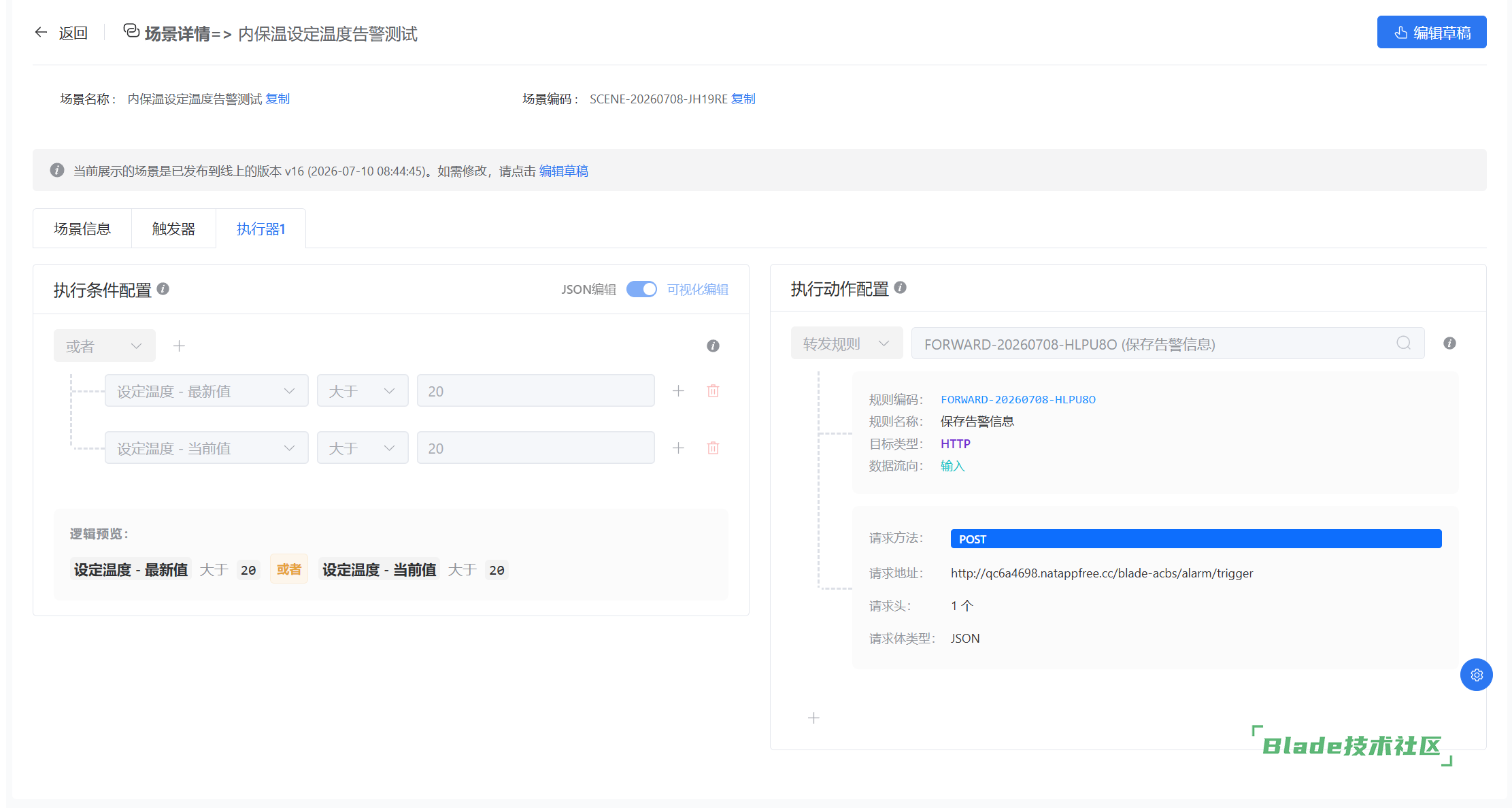
Task: Open 大于 operator dropdown in 当前值 row
Action: tap(363, 448)
